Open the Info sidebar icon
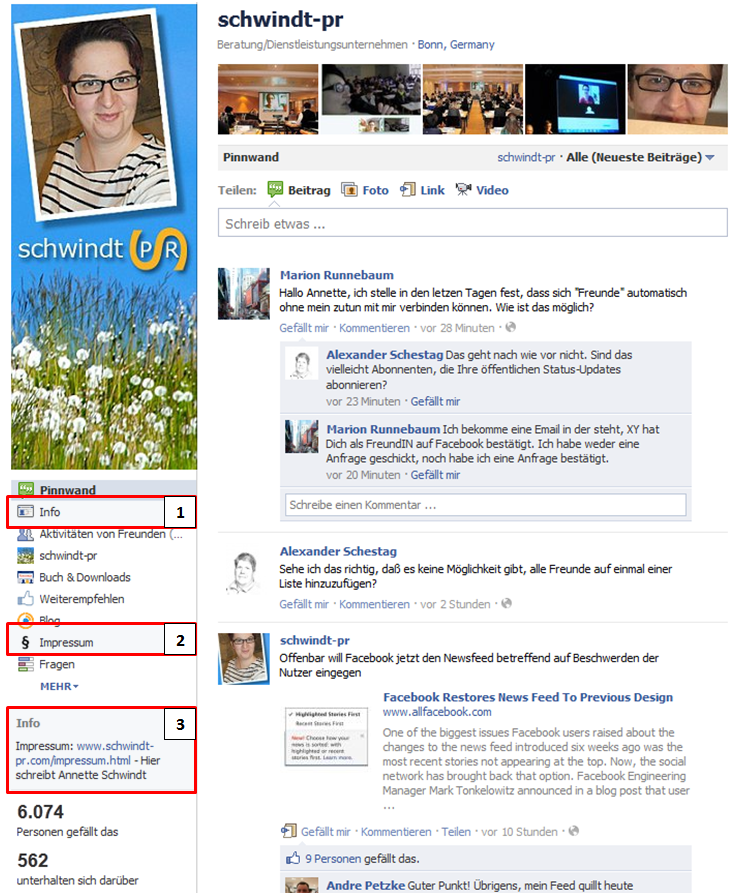Image resolution: width=729 pixels, height=893 pixels. point(26,511)
